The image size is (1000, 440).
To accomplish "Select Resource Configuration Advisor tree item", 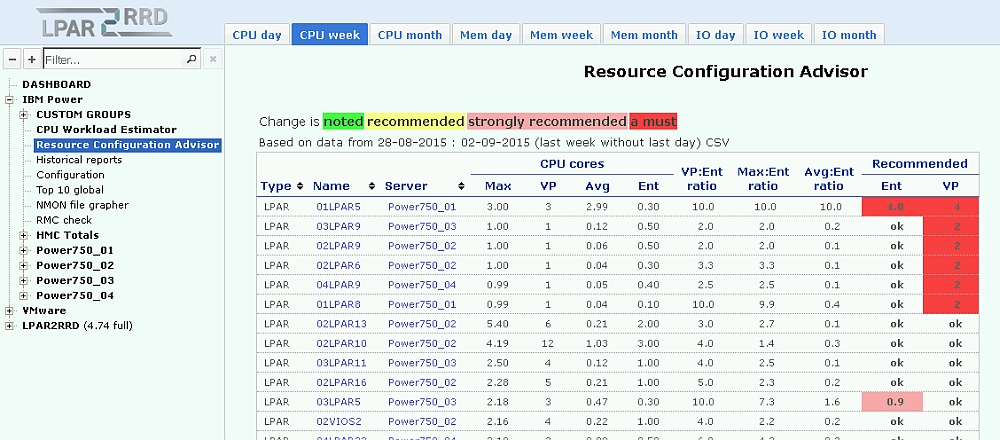I will 128,145.
